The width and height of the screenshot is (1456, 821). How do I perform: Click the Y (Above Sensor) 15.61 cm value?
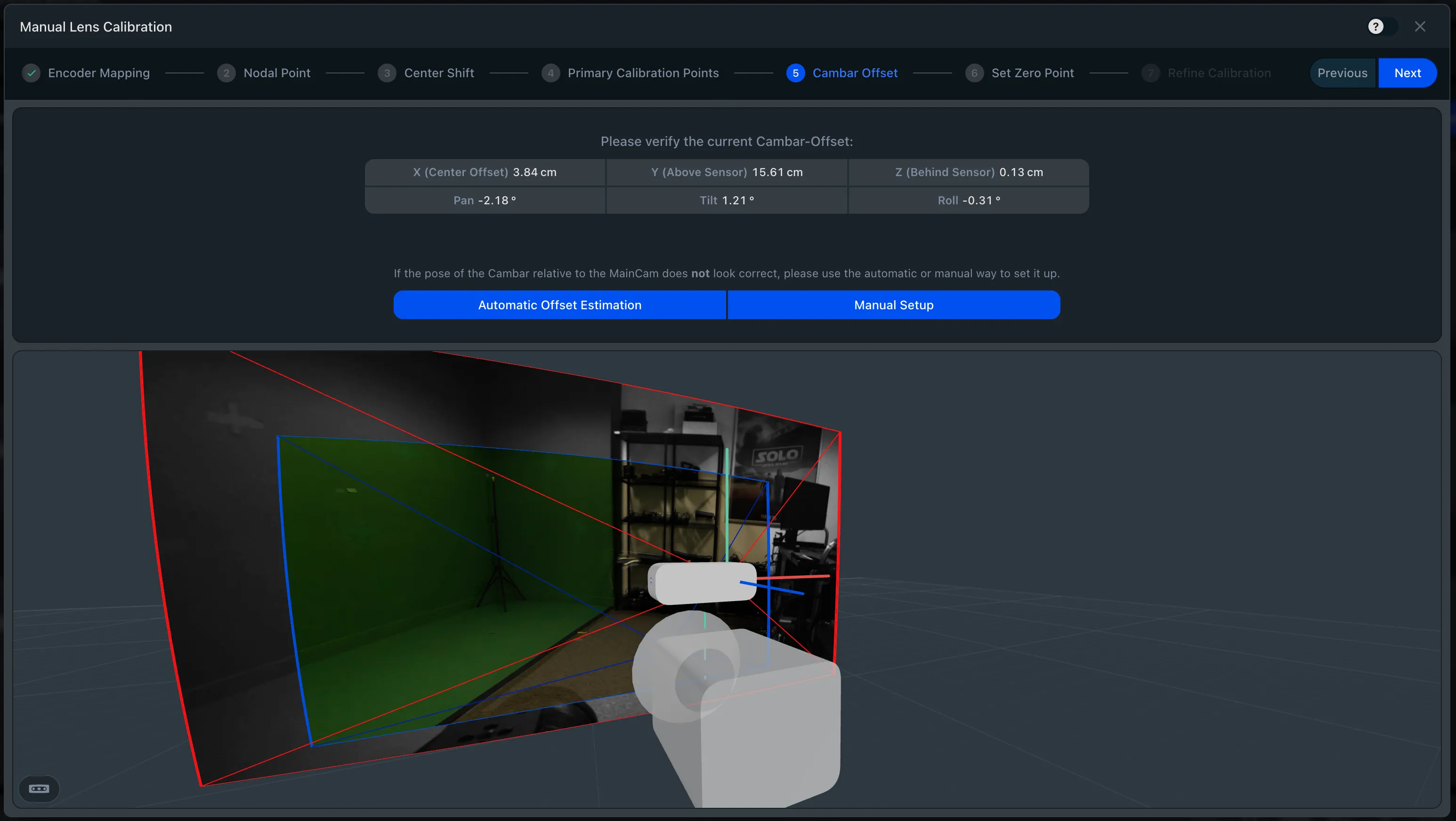click(727, 172)
